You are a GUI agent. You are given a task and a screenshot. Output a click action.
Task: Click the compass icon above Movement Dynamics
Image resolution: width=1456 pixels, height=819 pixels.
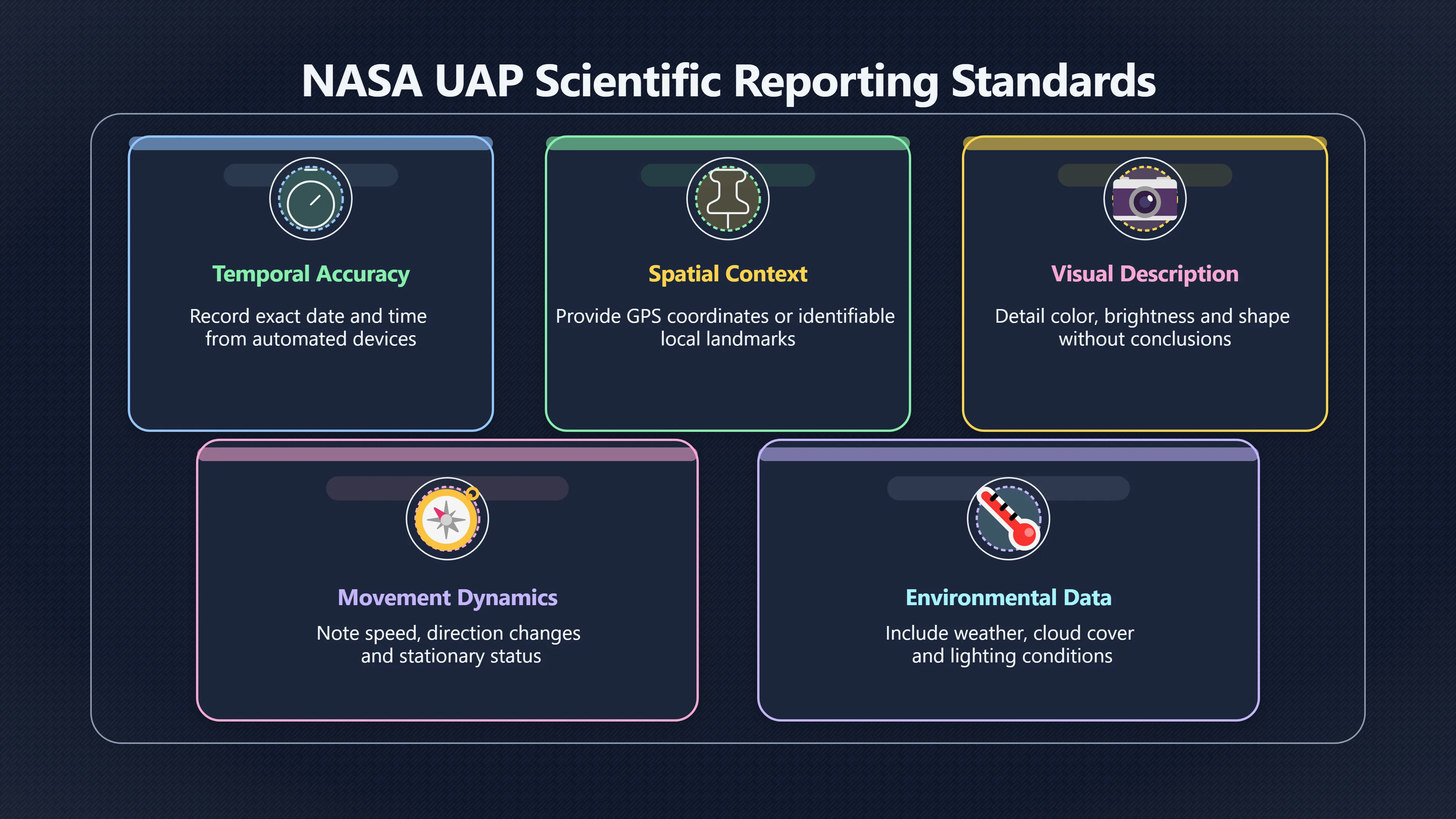click(448, 518)
